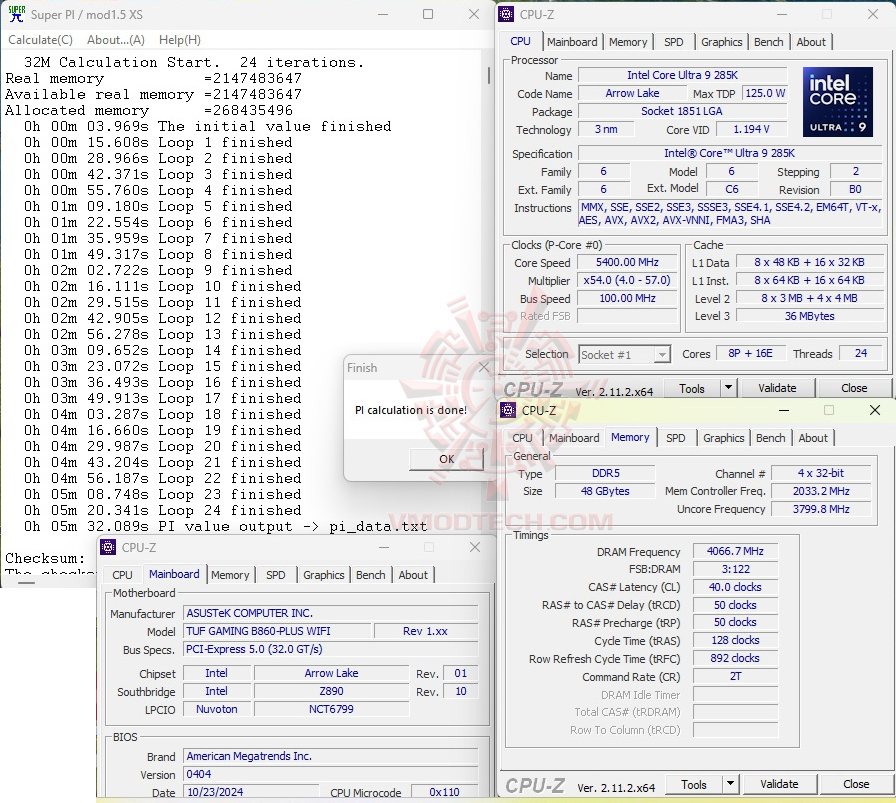
Task: Expand Tools dropdown arrow in Memory CPU-Z window
Action: [x=730, y=784]
